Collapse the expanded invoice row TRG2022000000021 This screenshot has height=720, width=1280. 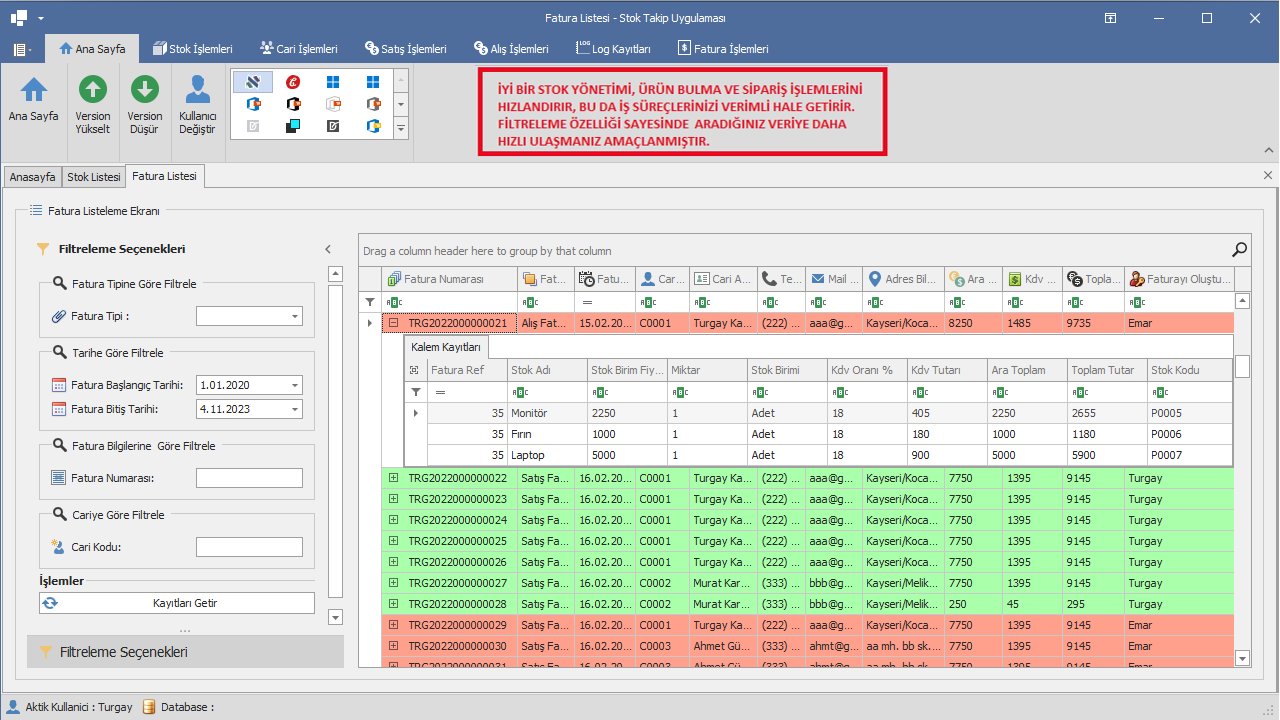point(393,323)
